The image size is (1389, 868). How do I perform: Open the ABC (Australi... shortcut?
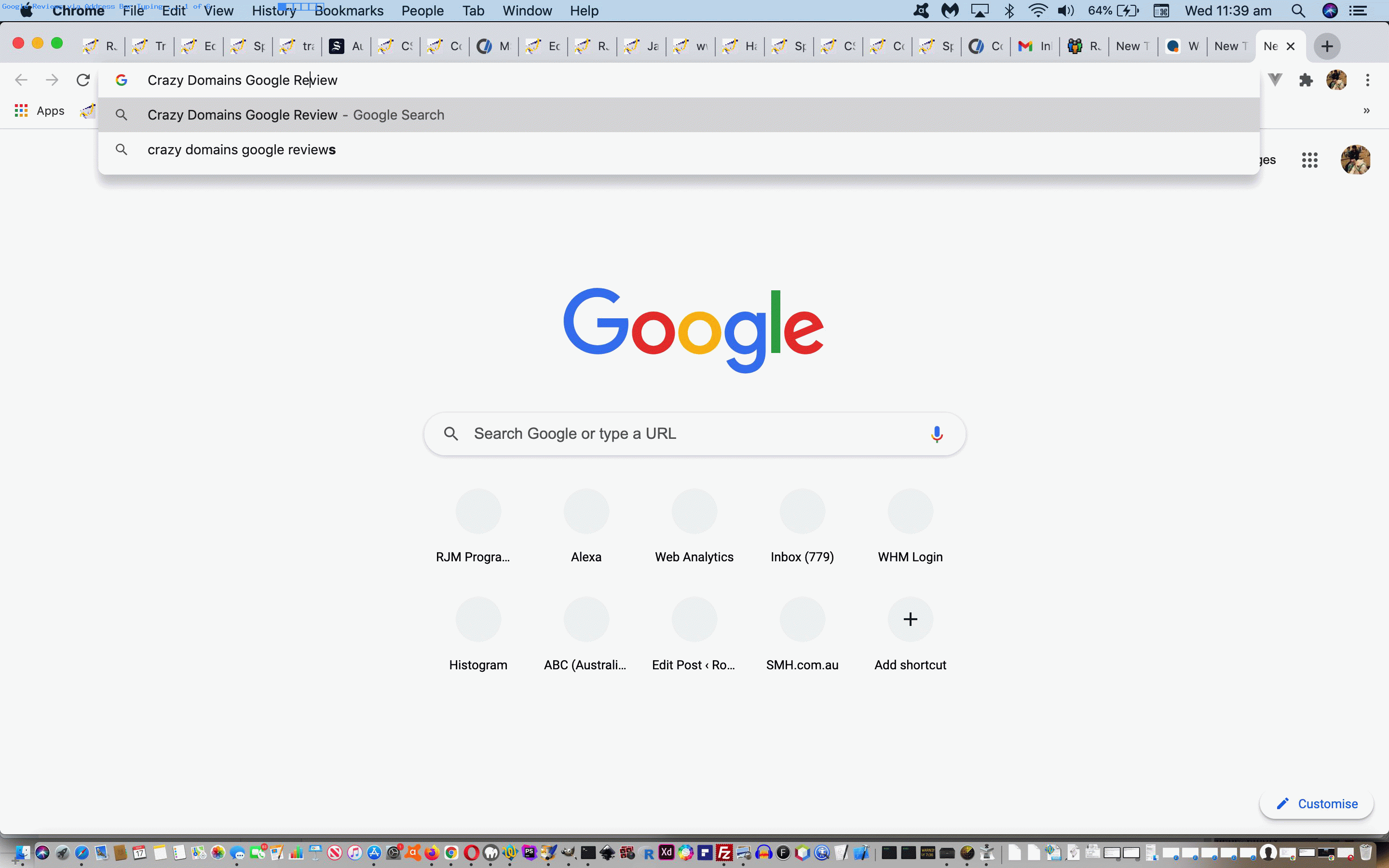coord(586,634)
